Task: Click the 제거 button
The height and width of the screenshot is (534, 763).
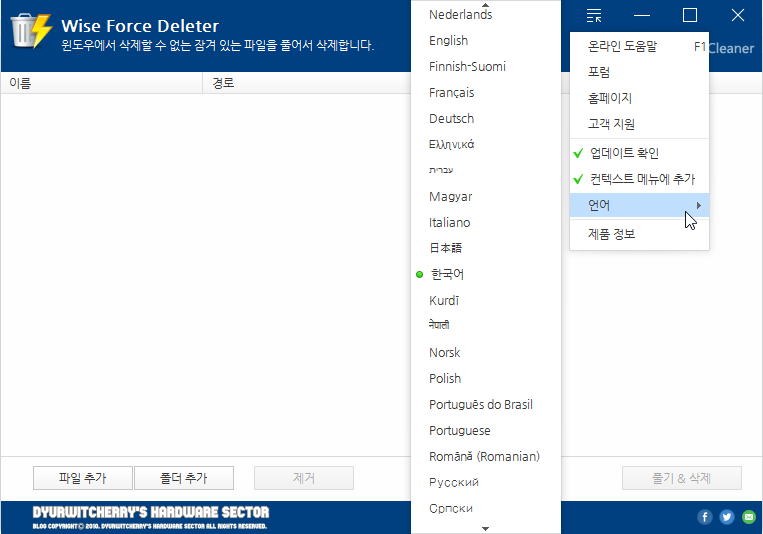Action: pos(304,478)
